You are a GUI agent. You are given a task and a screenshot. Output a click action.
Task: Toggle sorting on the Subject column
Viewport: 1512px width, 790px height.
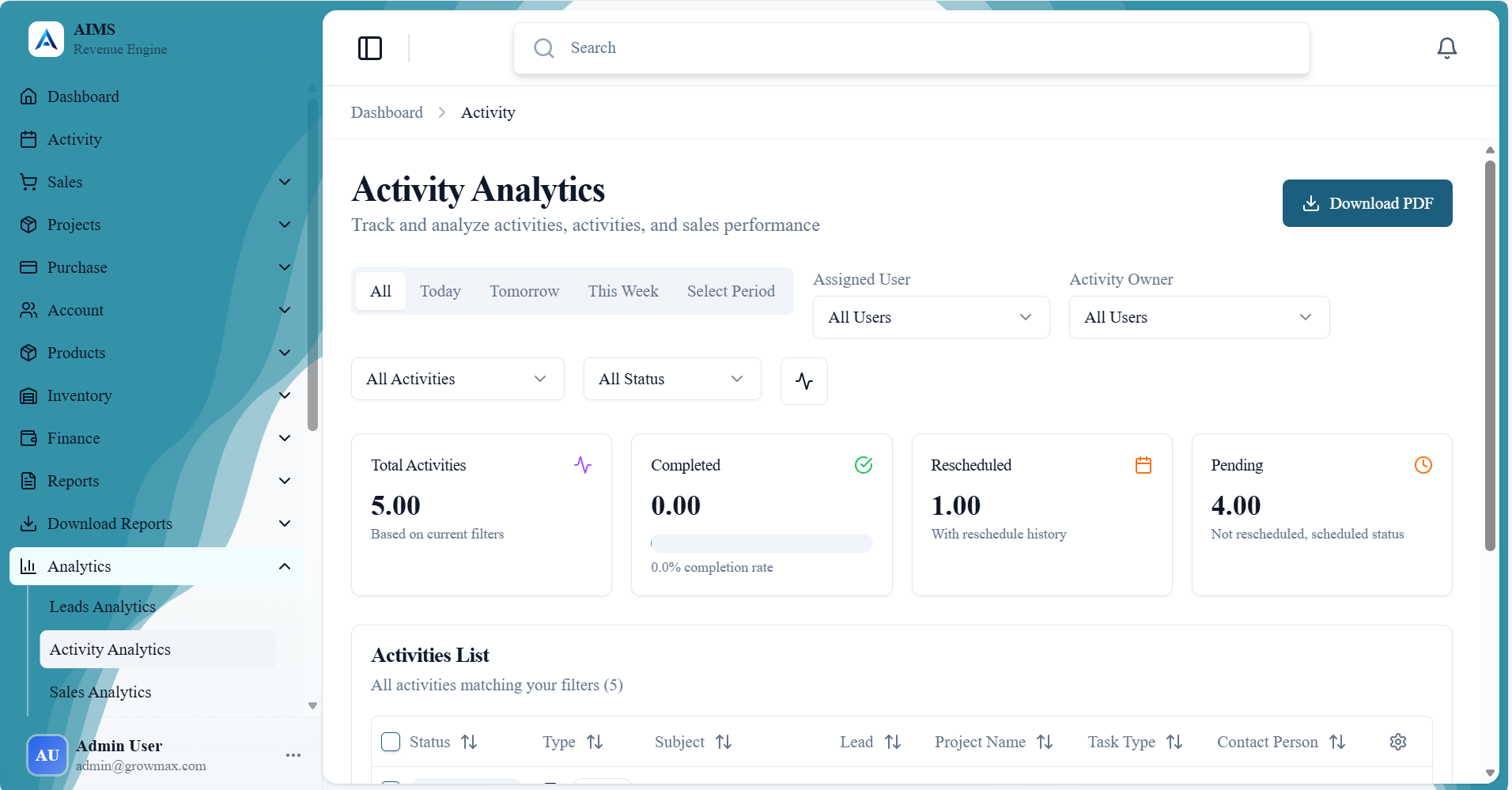(x=724, y=742)
